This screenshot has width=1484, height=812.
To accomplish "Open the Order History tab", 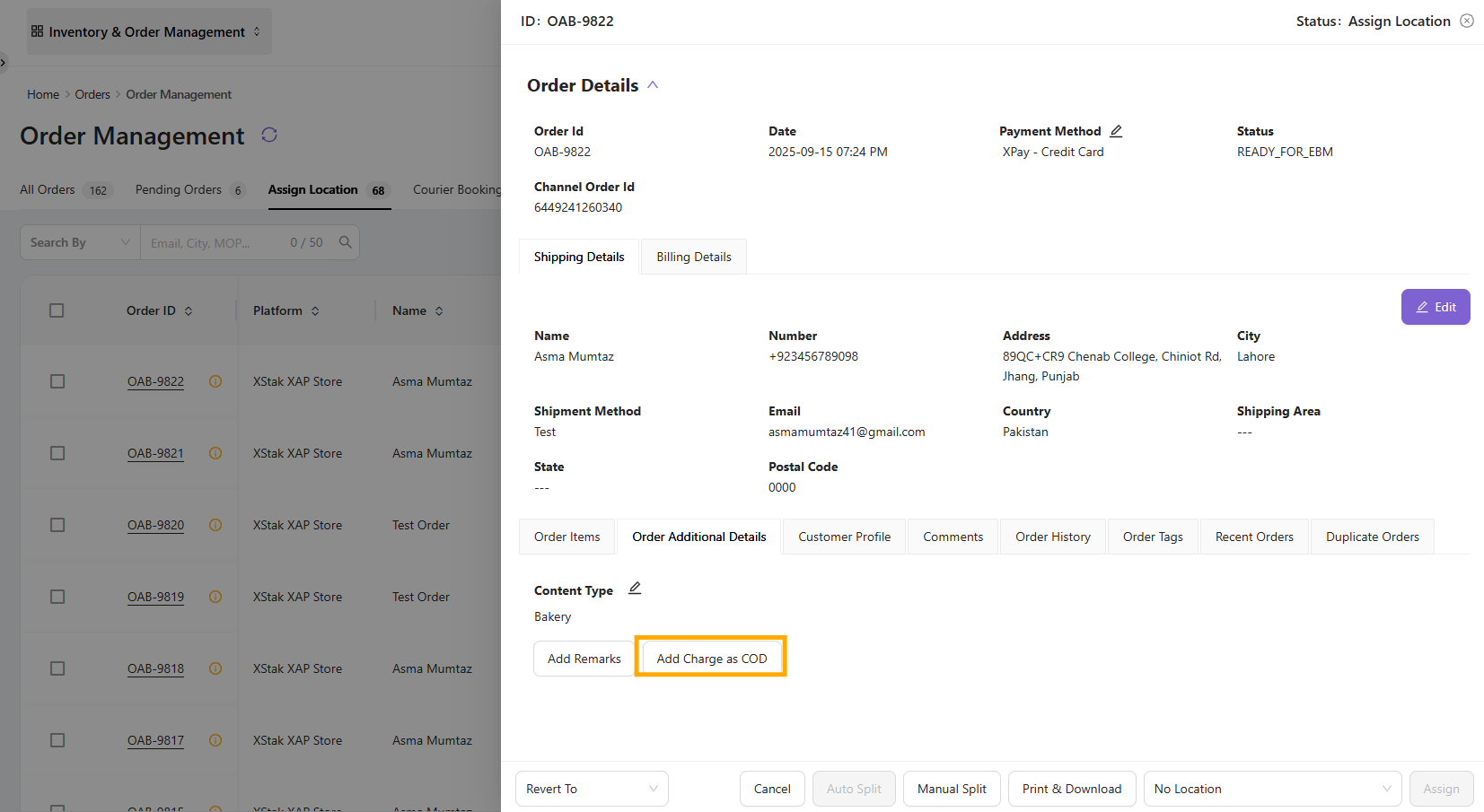I will tap(1052, 537).
